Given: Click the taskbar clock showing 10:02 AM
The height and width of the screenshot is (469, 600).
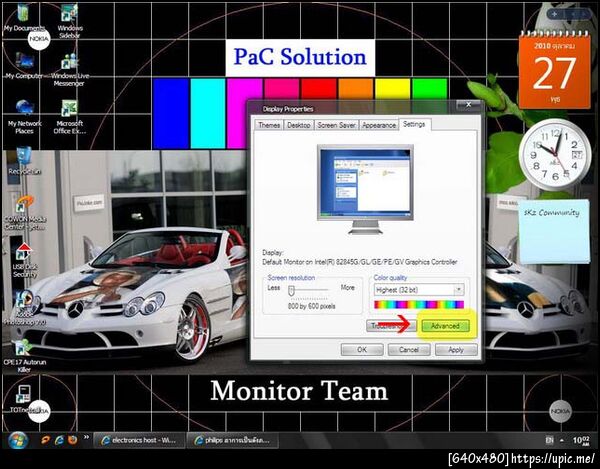Looking at the screenshot, I should click(581, 441).
